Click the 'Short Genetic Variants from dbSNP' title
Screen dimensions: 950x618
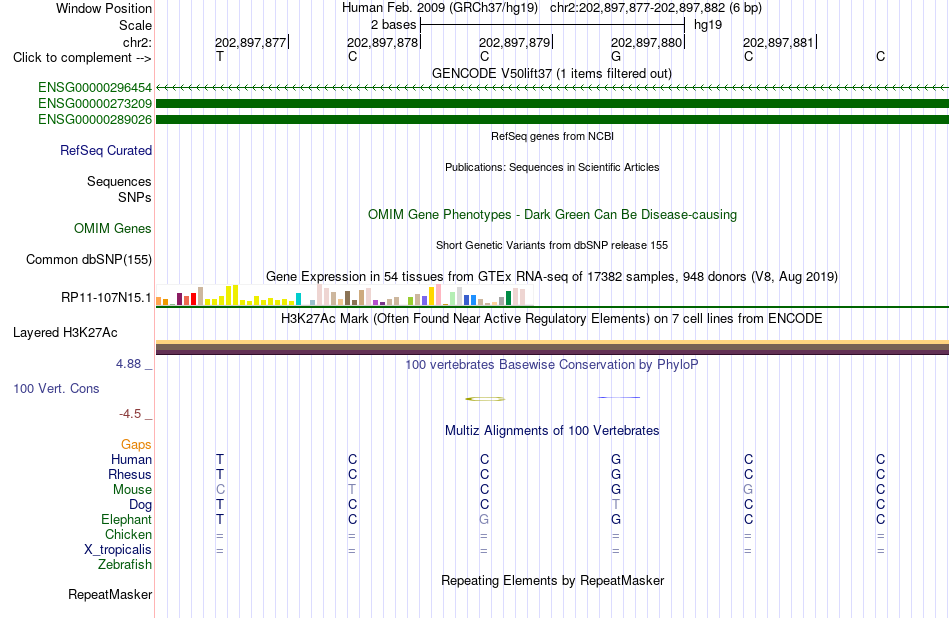552,245
